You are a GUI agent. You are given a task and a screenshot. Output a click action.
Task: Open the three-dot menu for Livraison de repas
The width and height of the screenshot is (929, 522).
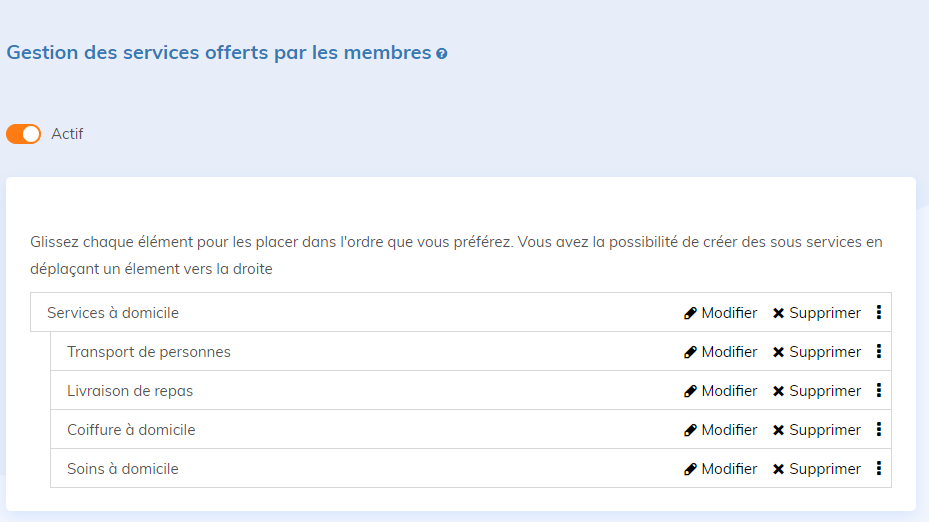(878, 391)
